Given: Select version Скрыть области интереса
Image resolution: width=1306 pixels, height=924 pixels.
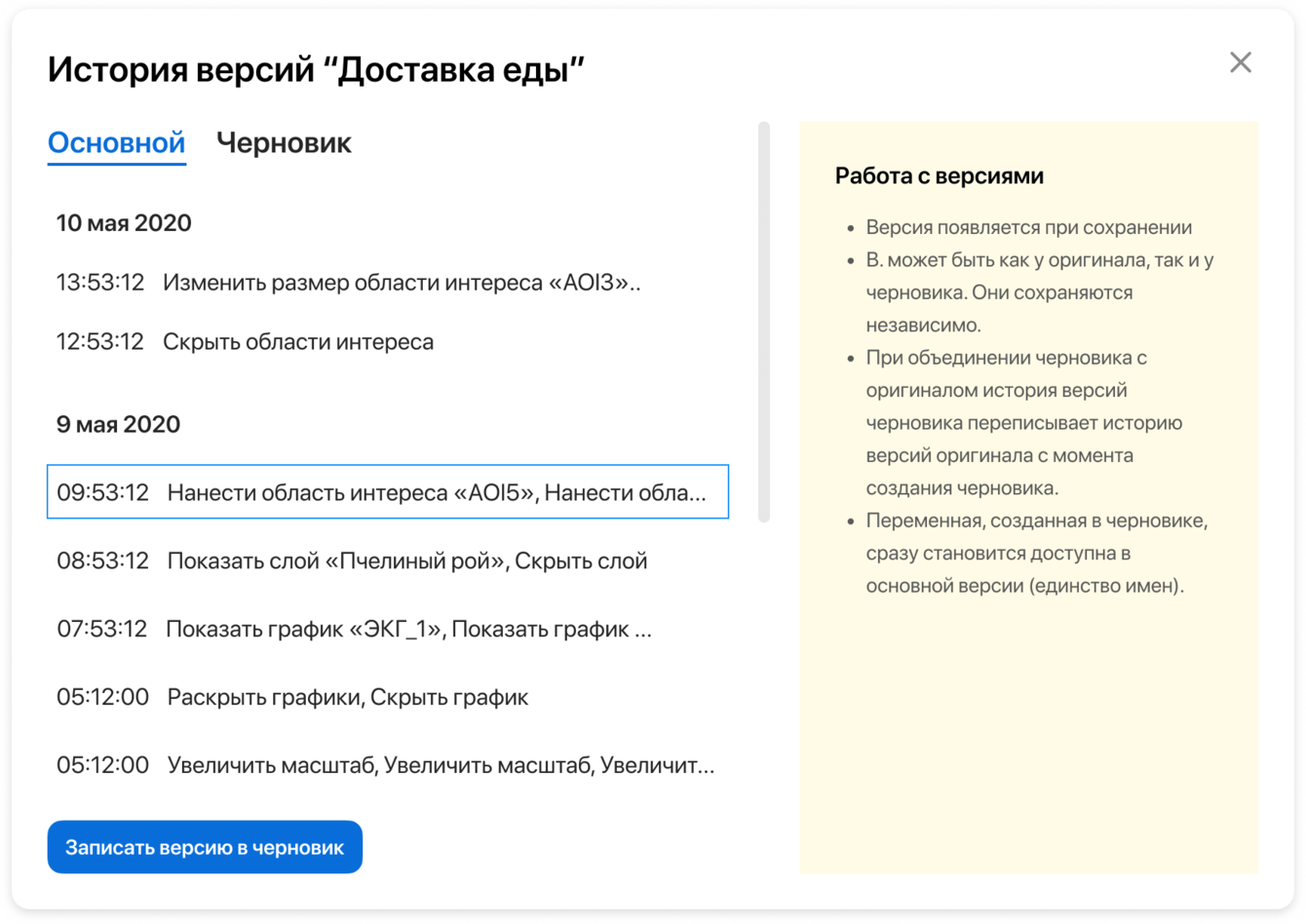Looking at the screenshot, I should coord(388,342).
